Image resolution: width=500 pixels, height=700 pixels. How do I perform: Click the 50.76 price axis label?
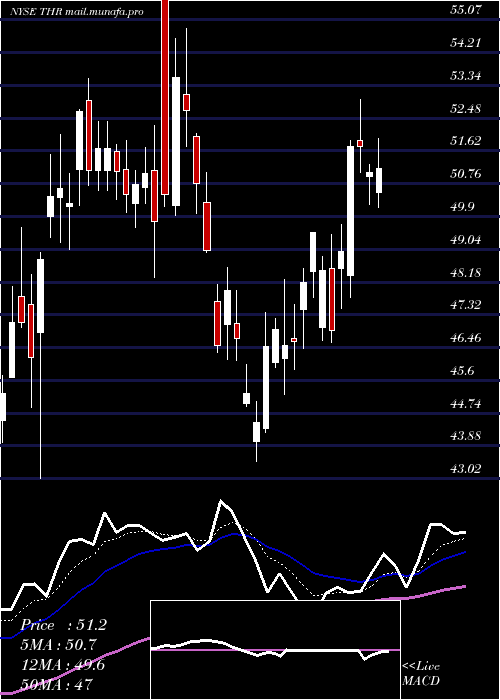click(x=466, y=174)
